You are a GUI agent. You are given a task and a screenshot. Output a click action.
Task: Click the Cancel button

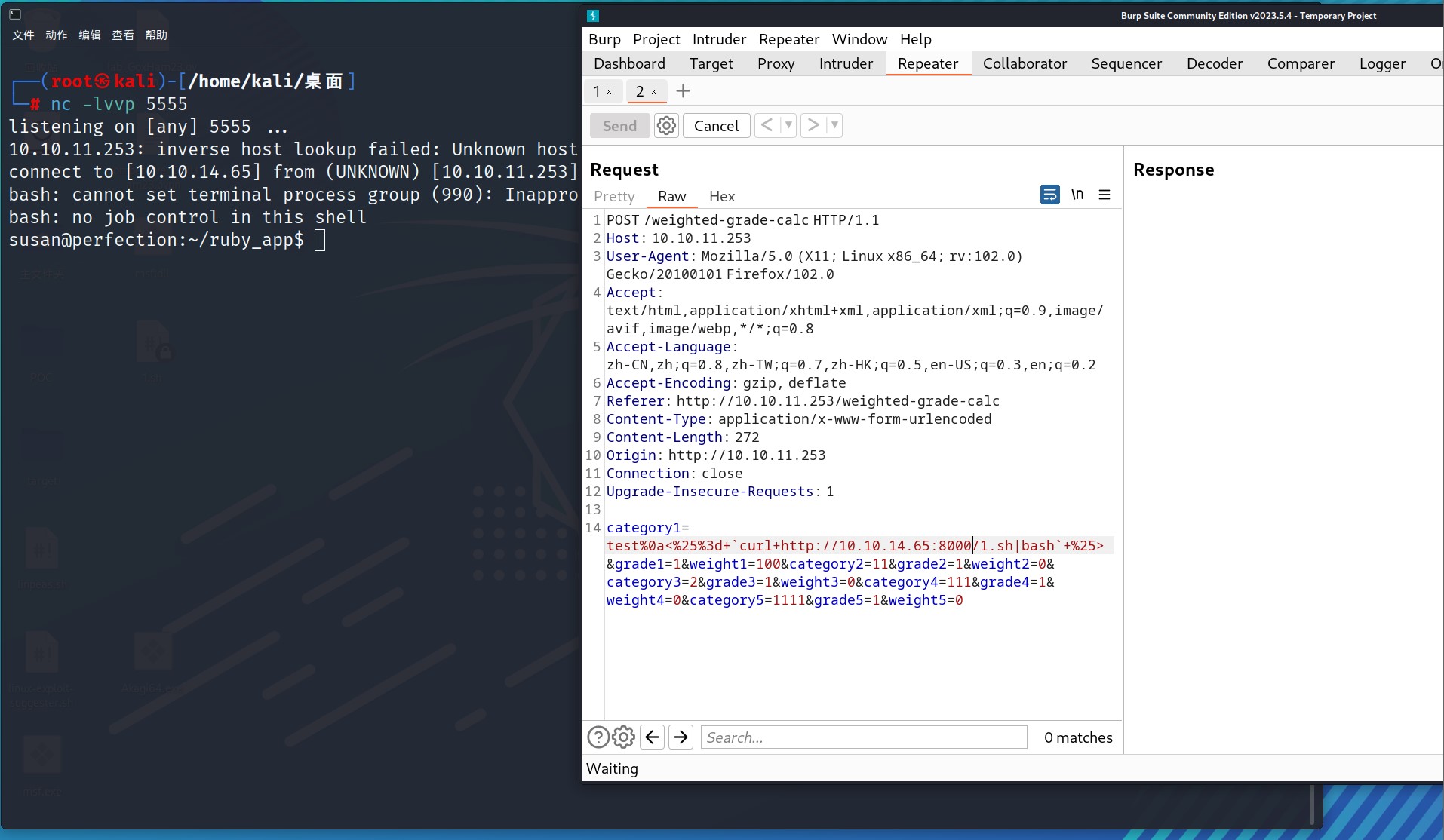point(716,126)
